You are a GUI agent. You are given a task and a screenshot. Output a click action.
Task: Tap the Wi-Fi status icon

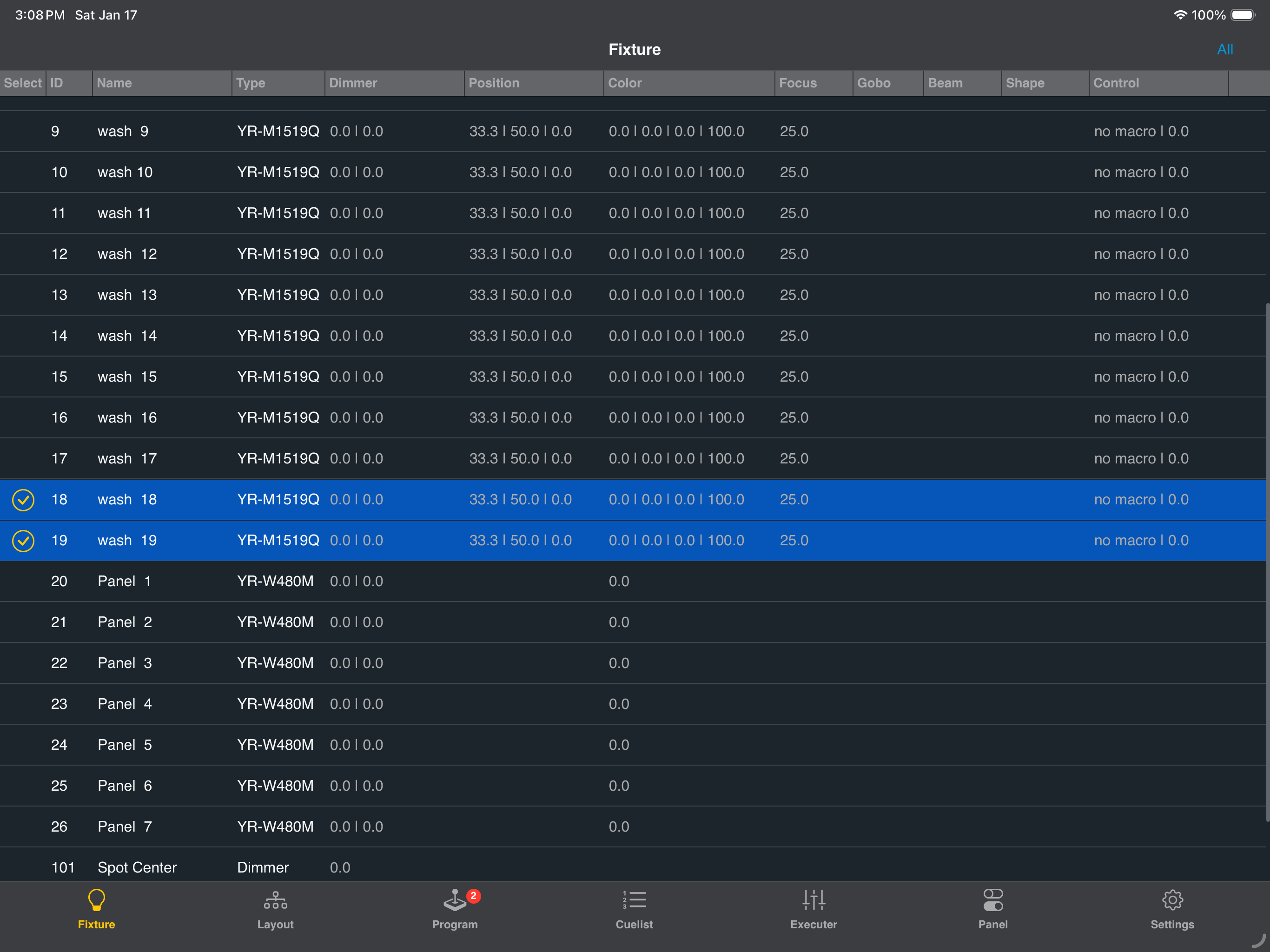click(1180, 15)
